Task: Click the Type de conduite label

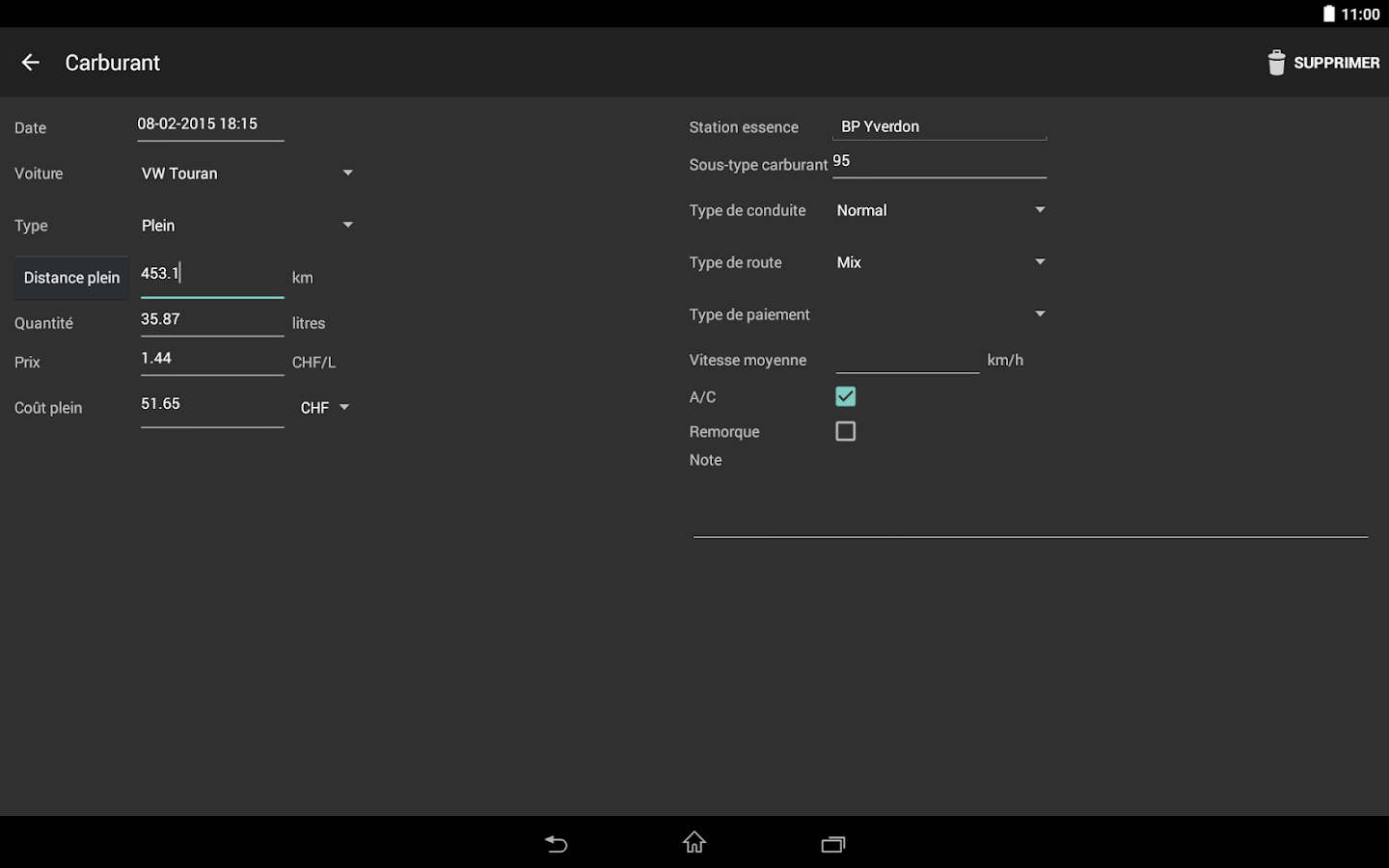Action: click(x=748, y=210)
